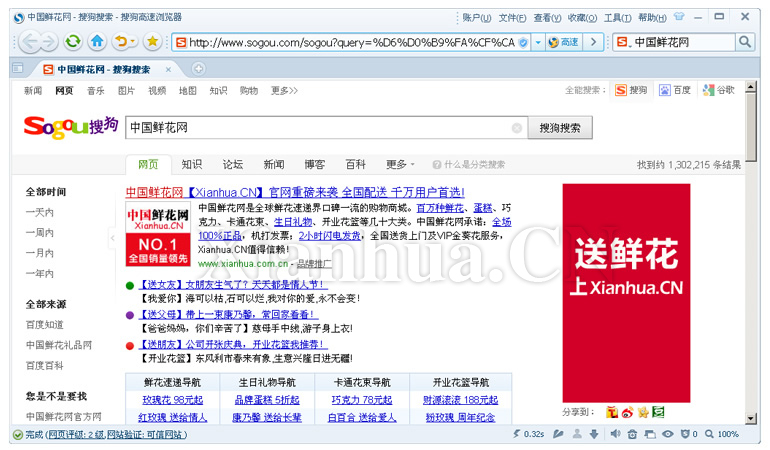Image resolution: width=770 pixels, height=450 pixels.
Task: Open the 2小时闪电发货 link
Action: coord(330,236)
